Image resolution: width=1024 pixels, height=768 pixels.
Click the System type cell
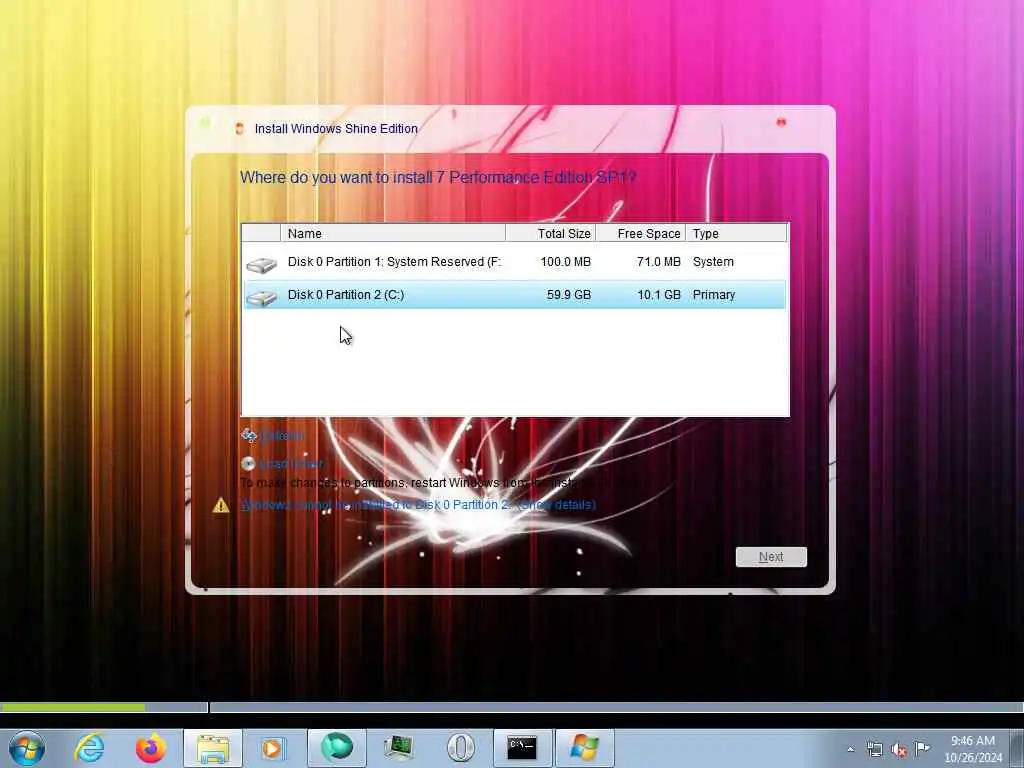(x=713, y=262)
